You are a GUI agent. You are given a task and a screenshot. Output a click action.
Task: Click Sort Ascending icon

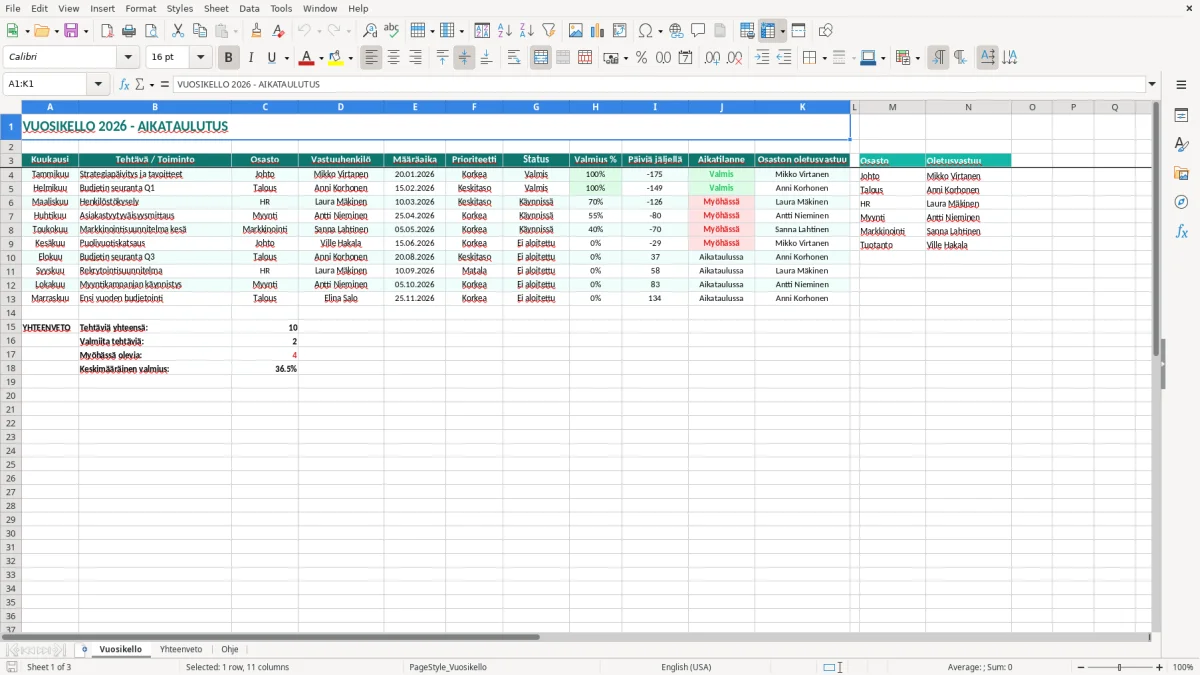(x=504, y=31)
